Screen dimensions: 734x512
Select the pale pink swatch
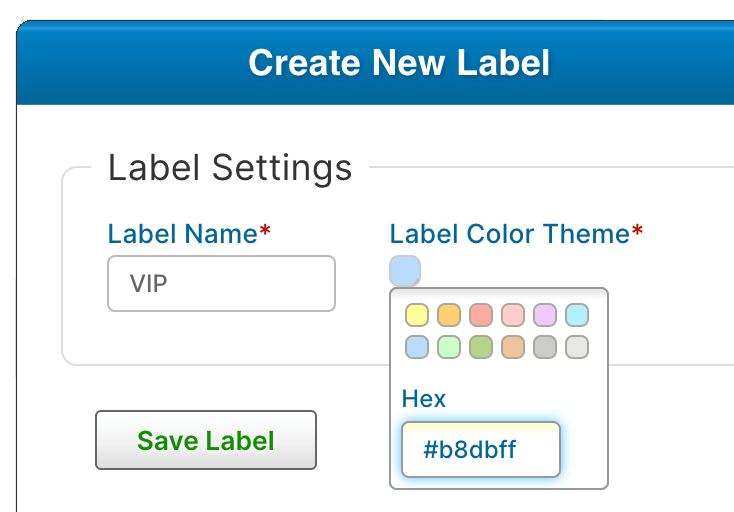(x=513, y=316)
